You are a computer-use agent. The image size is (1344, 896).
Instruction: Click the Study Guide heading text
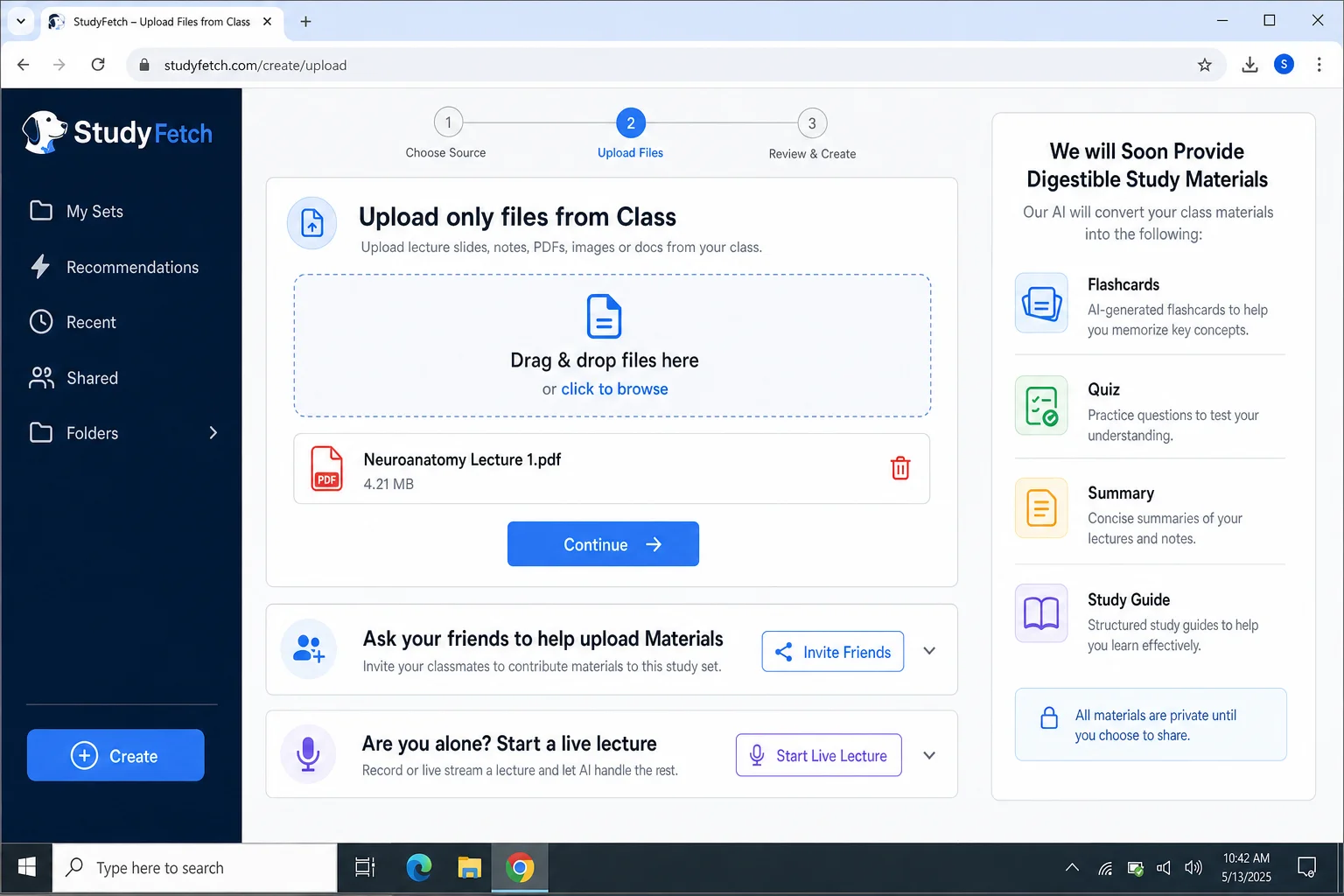coord(1129,599)
